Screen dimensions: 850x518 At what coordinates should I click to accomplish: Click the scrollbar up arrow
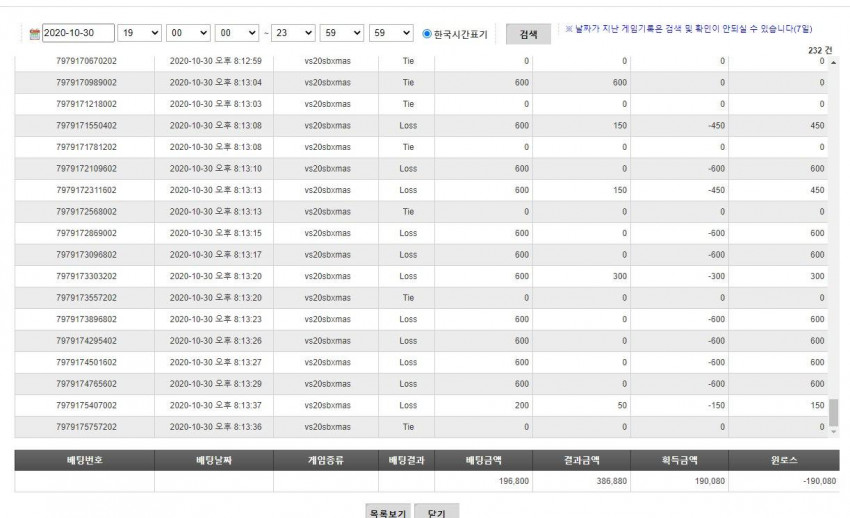(833, 62)
